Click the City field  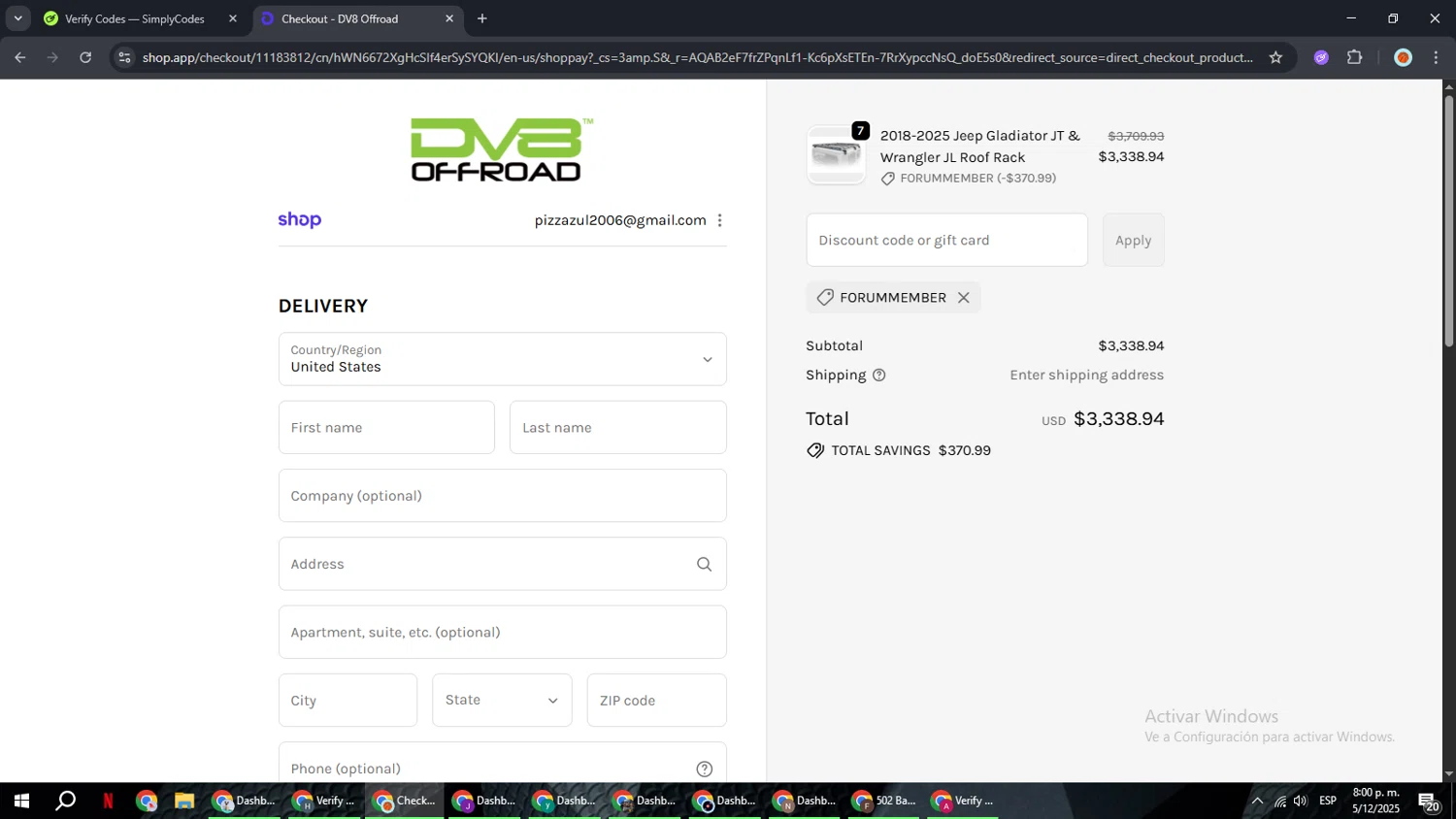(x=347, y=700)
